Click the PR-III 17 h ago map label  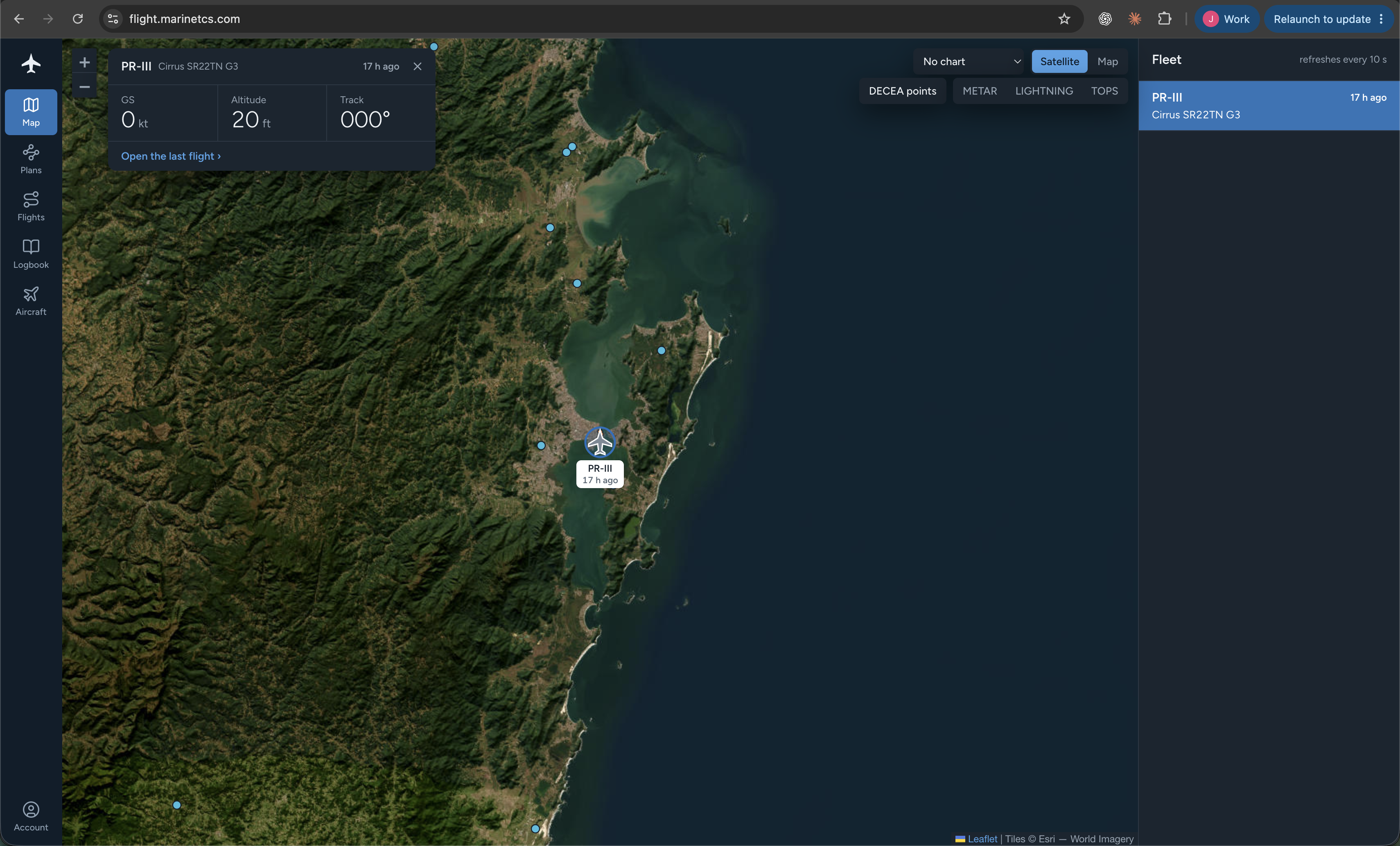click(600, 474)
